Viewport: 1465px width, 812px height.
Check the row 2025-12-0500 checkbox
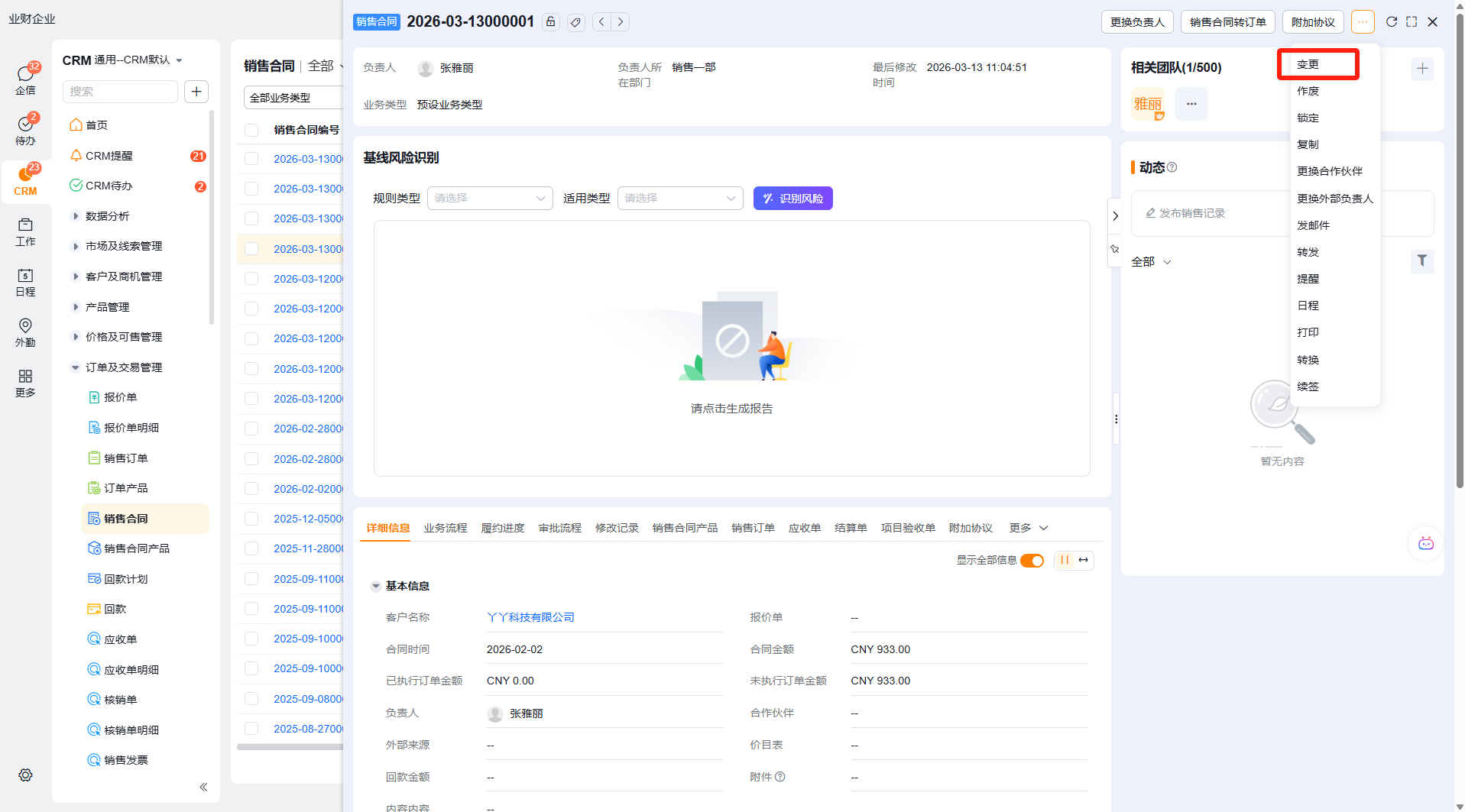251,519
